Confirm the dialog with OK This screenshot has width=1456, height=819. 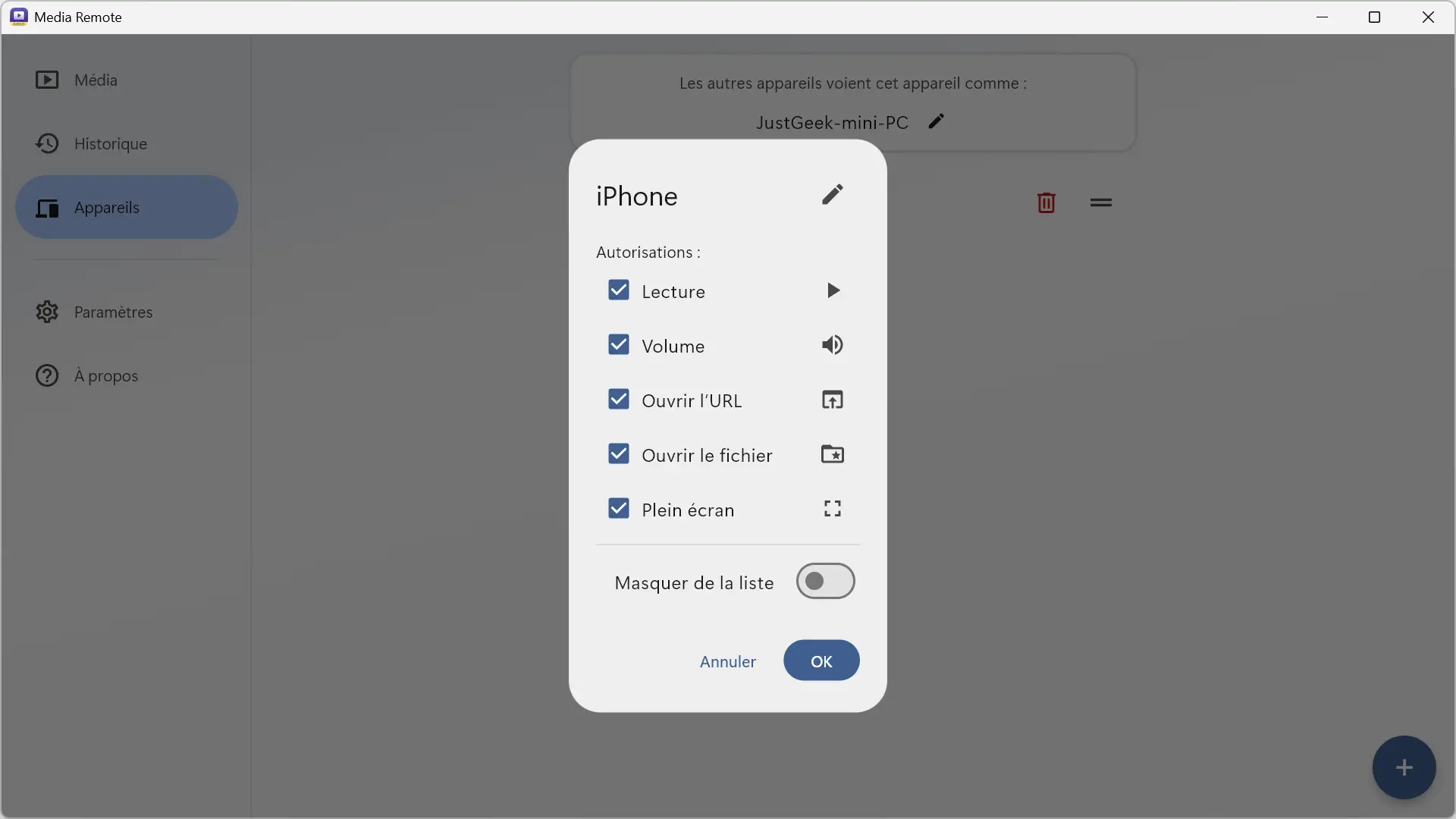[x=821, y=661]
